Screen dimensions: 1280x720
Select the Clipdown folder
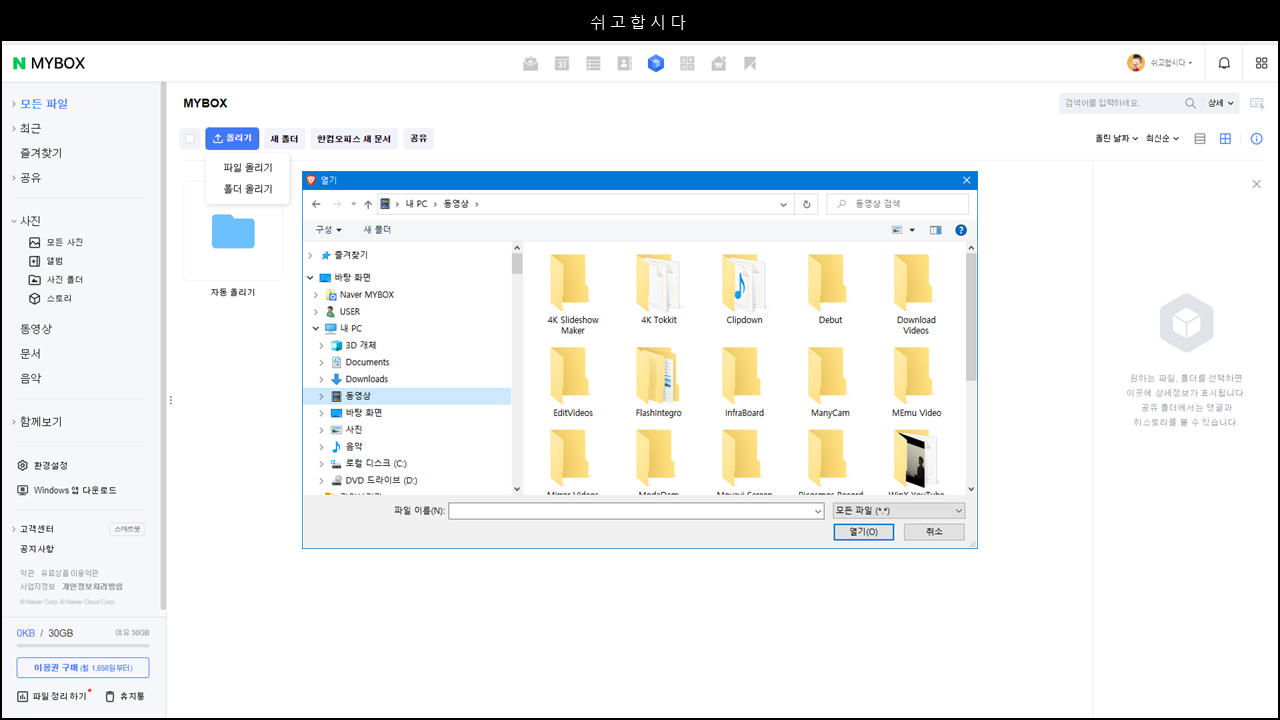tap(744, 289)
